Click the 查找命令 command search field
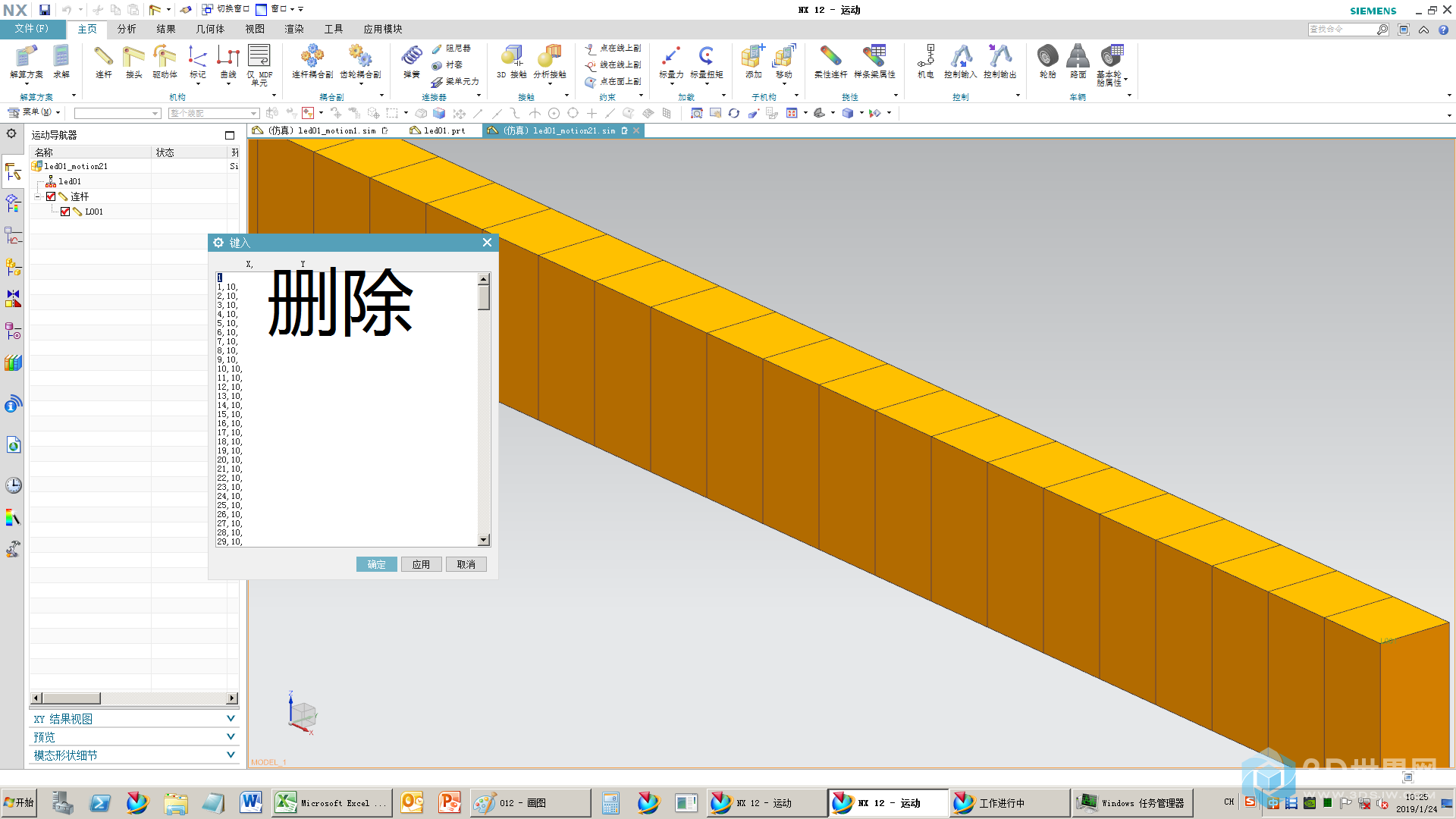The height and width of the screenshot is (819, 1456). [1342, 29]
